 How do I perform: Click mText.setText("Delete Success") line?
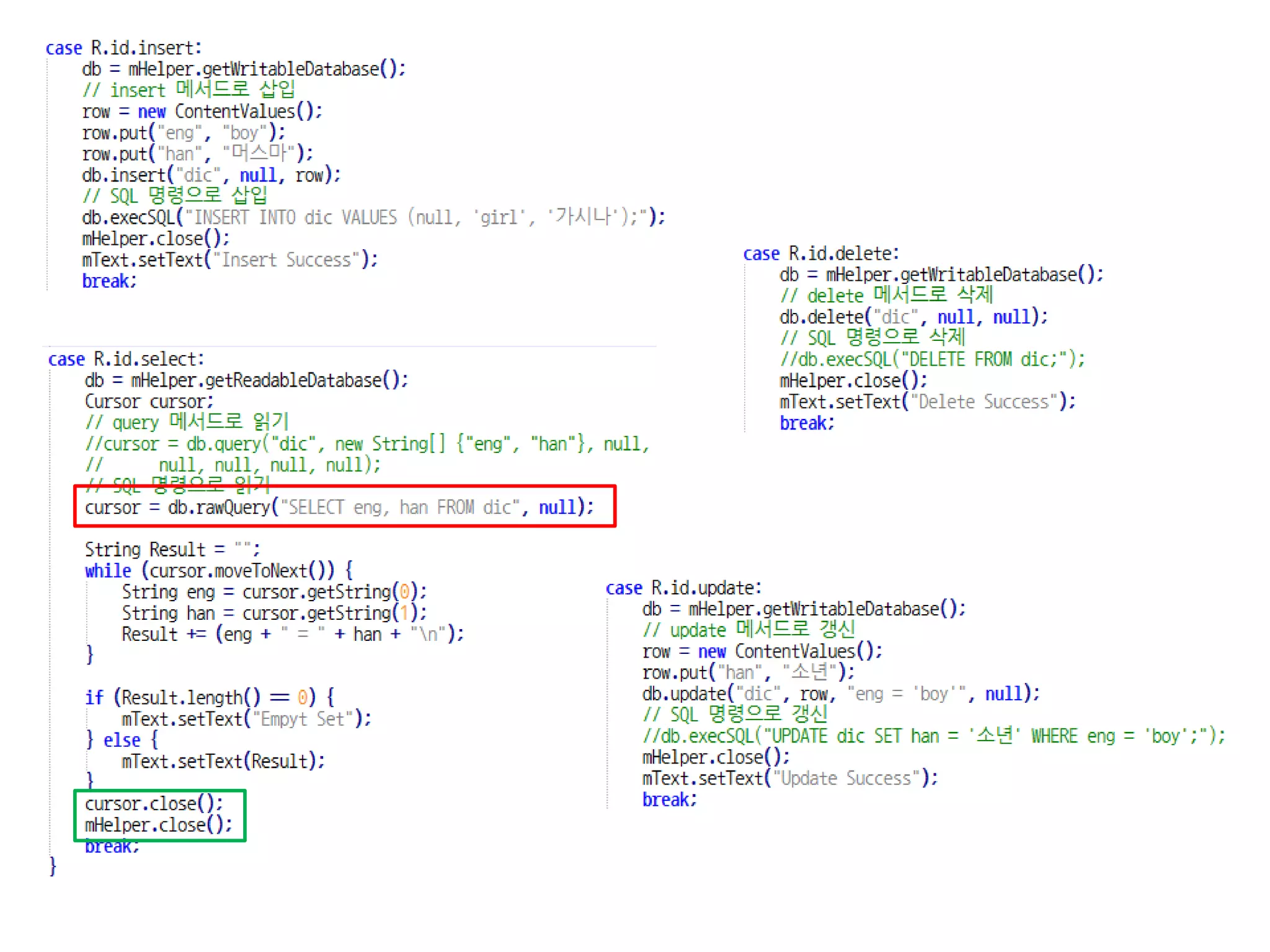pos(927,402)
